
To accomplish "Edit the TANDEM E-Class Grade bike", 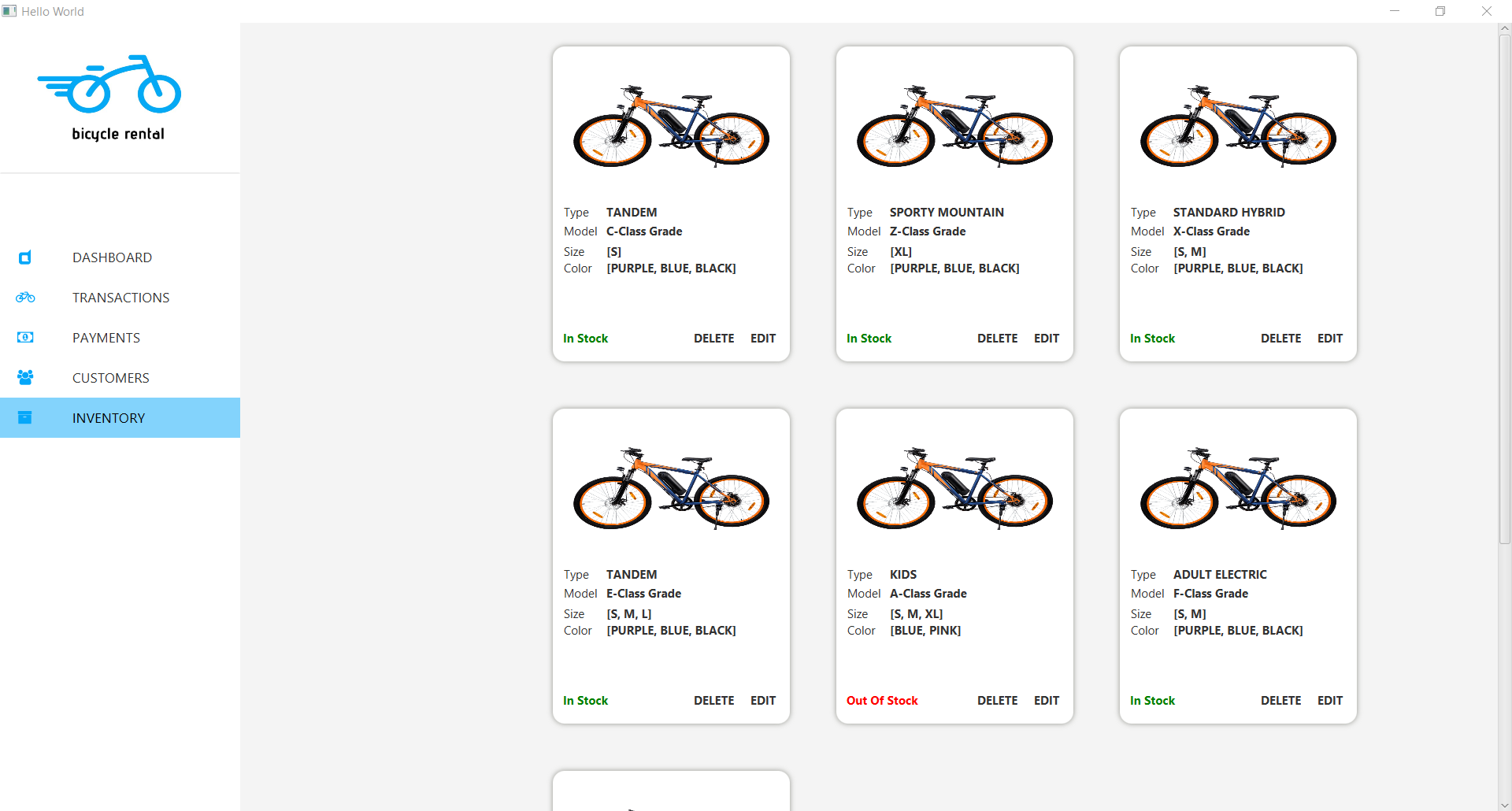I will [763, 701].
